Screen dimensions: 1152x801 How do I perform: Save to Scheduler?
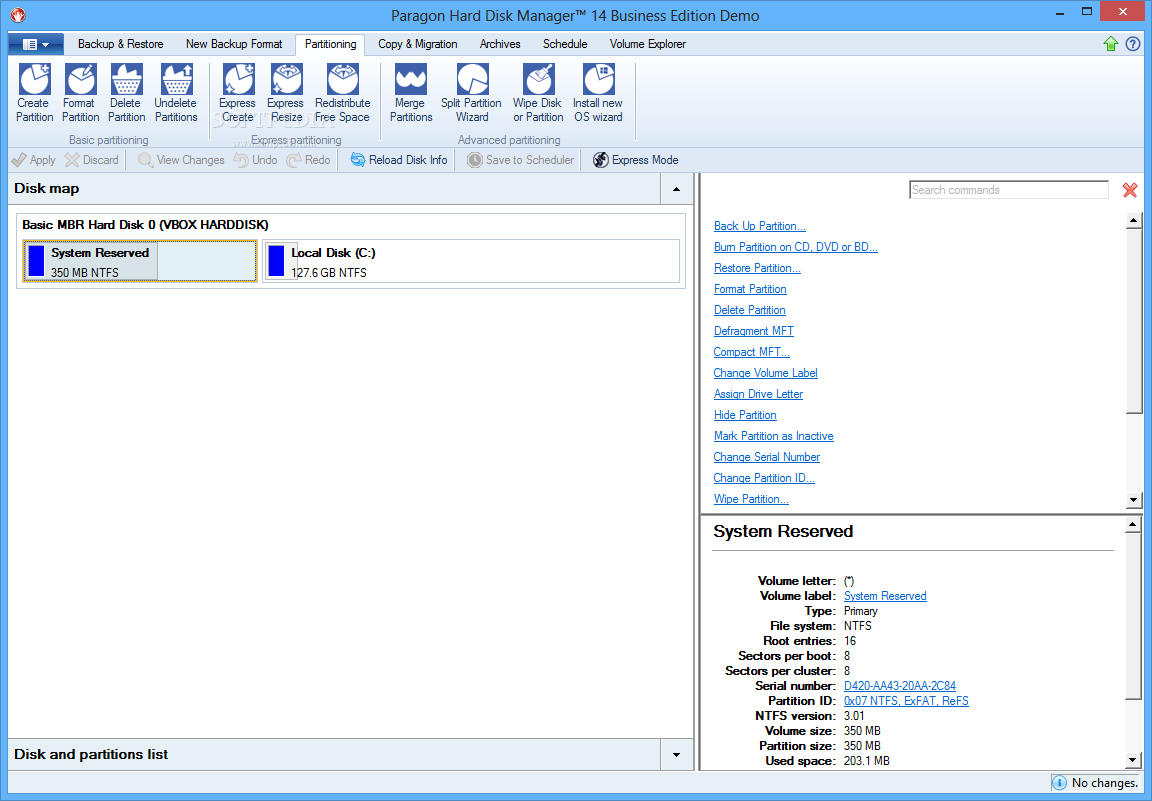521,159
